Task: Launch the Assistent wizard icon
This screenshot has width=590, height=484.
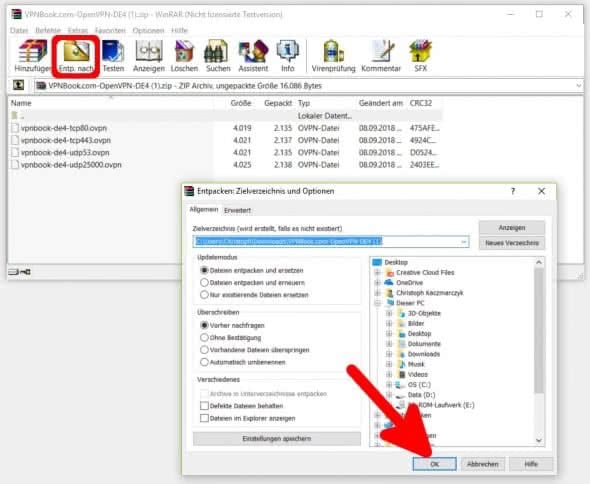Action: tap(253, 51)
